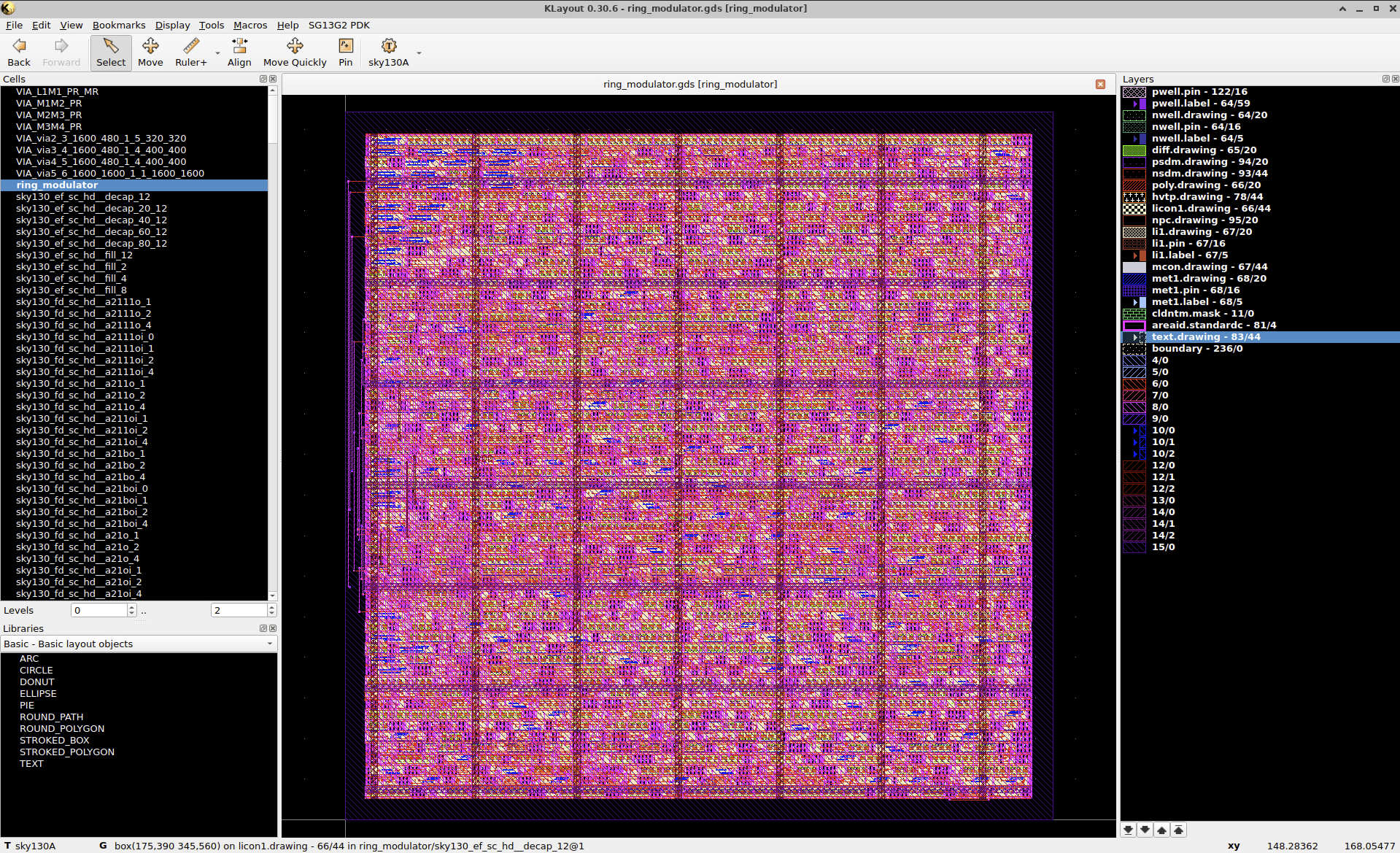The image size is (1400, 853).
Task: Select the ring_modulator cell in the Cells list
Action: 57,185
